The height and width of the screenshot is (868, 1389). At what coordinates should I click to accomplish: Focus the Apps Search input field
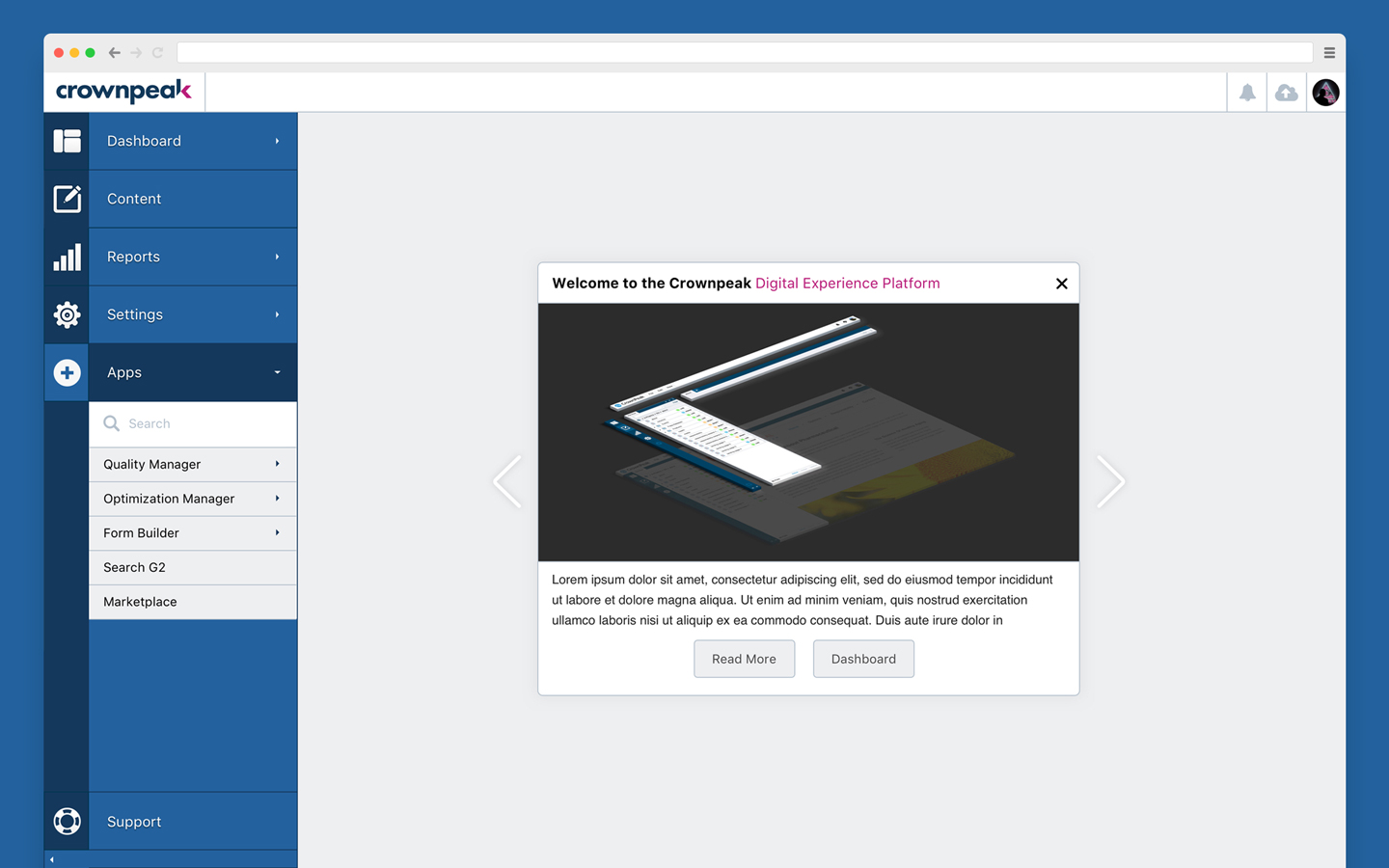click(193, 423)
